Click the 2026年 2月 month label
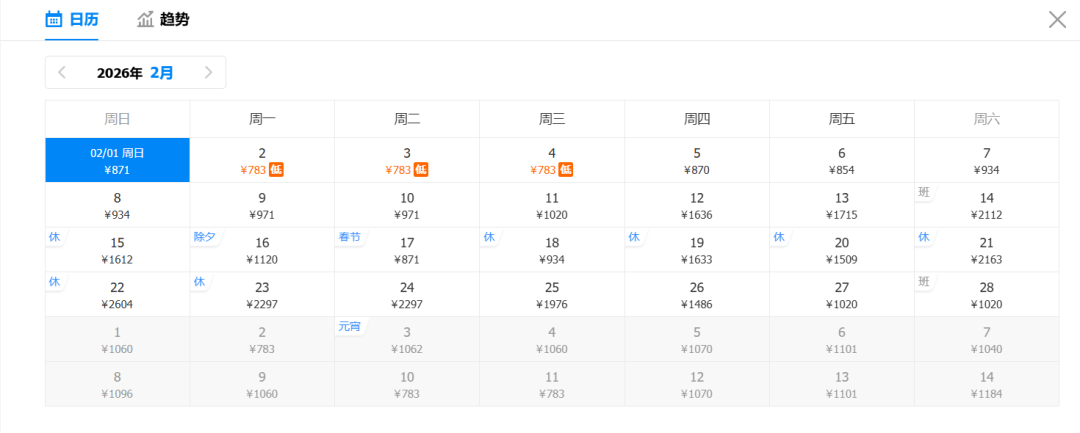The height and width of the screenshot is (433, 1080). [135, 72]
